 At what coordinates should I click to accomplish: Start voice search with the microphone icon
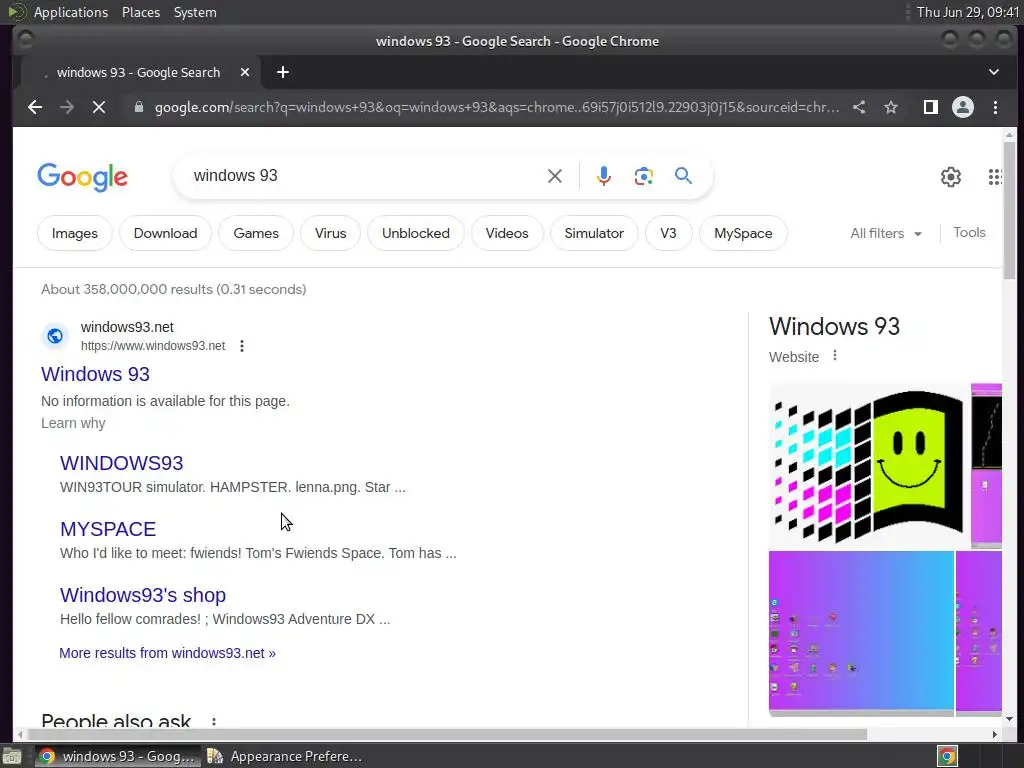click(604, 176)
